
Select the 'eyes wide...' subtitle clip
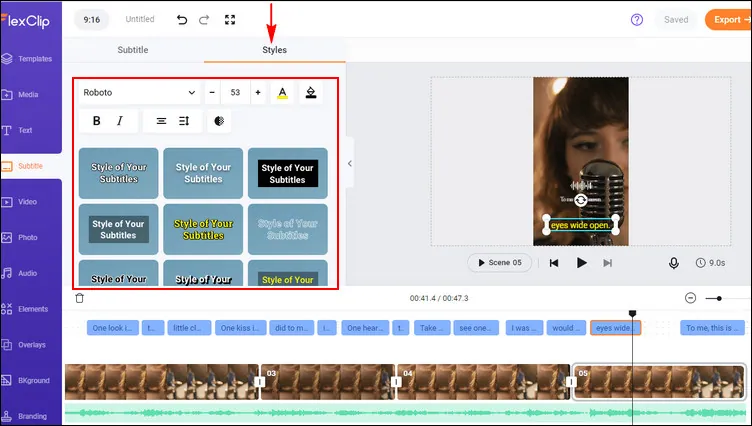coord(615,328)
